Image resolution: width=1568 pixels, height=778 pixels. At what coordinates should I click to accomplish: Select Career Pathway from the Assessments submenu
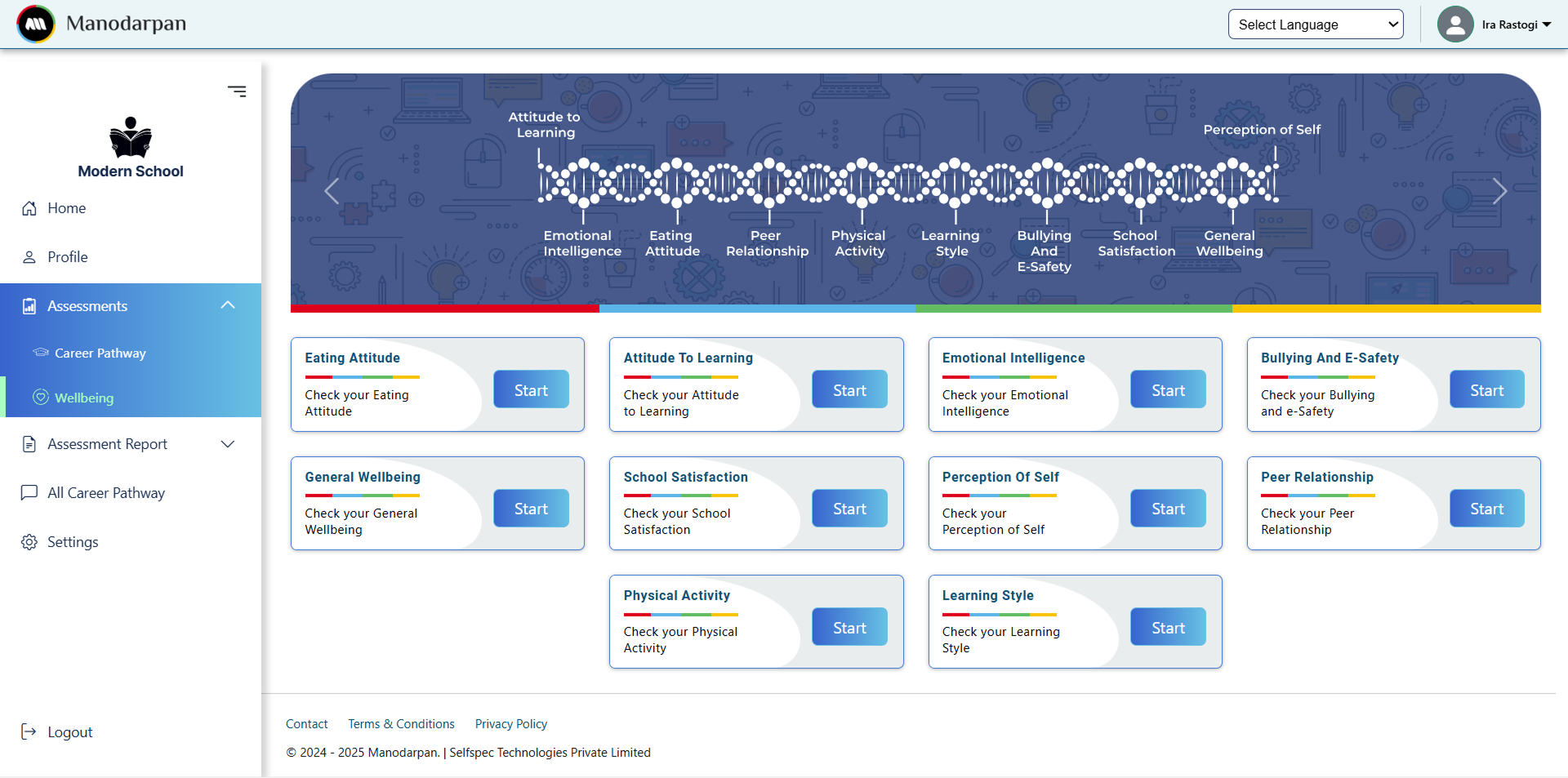pyautogui.click(x=100, y=353)
